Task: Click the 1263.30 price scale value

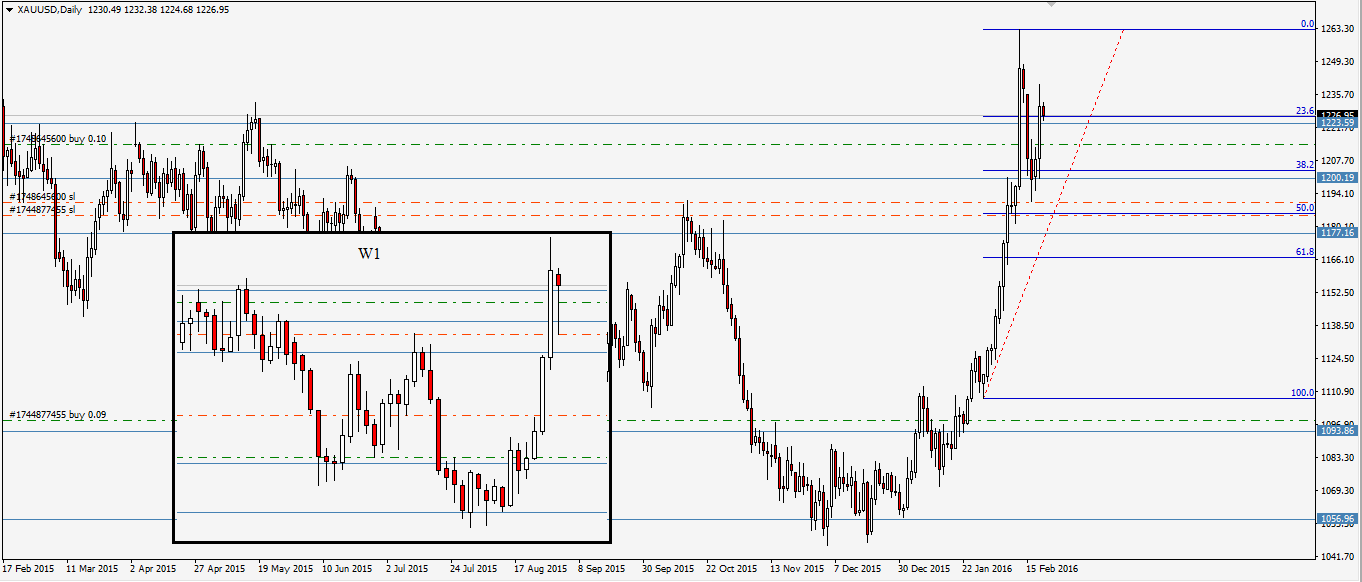Action: point(1338,29)
